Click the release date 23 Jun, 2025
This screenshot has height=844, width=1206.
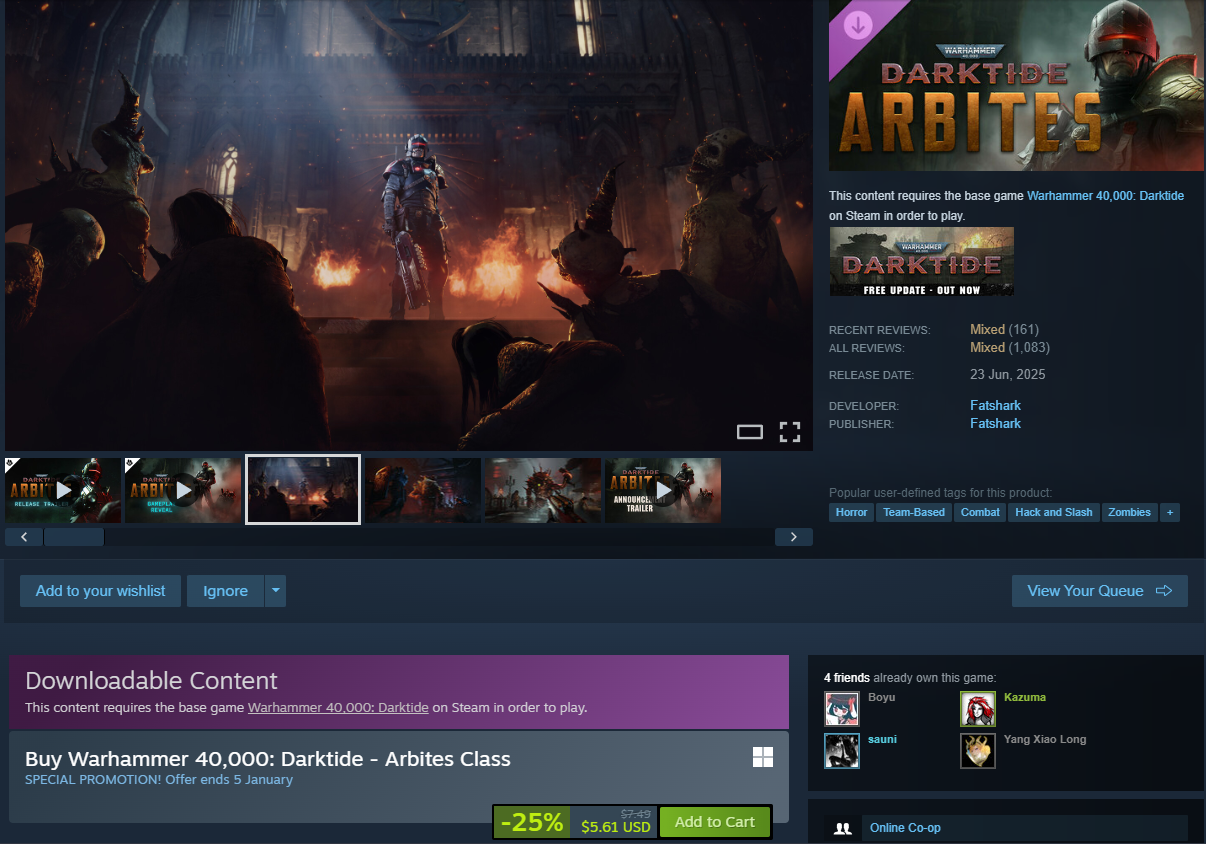pos(1008,375)
